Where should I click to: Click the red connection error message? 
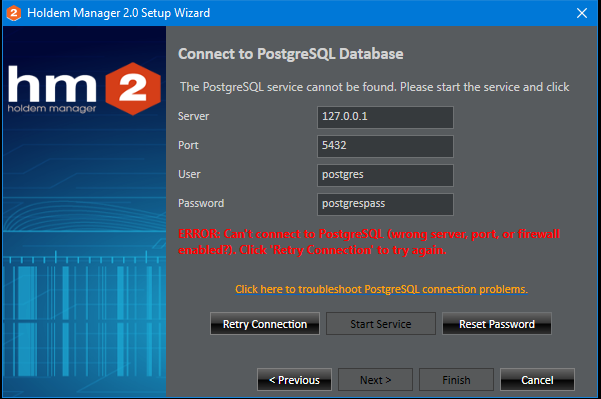369,242
